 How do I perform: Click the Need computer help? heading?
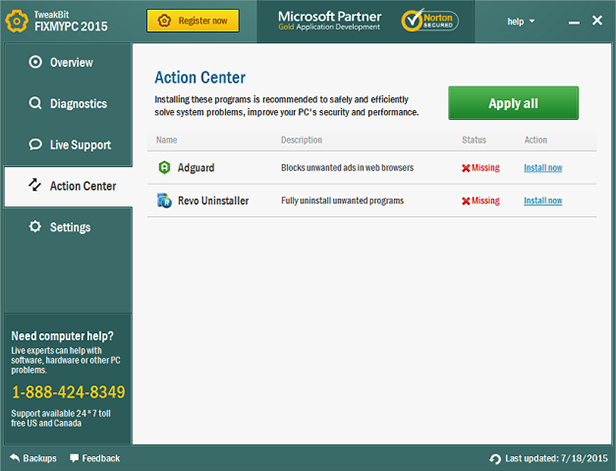point(62,336)
